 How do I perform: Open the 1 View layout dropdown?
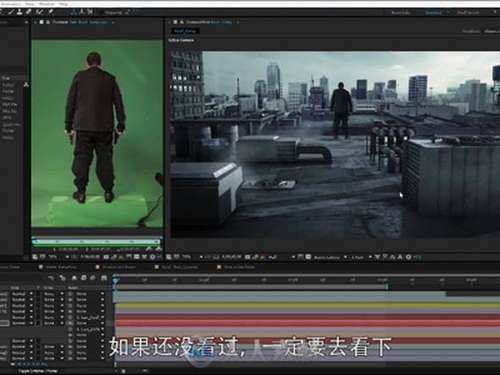point(359,257)
